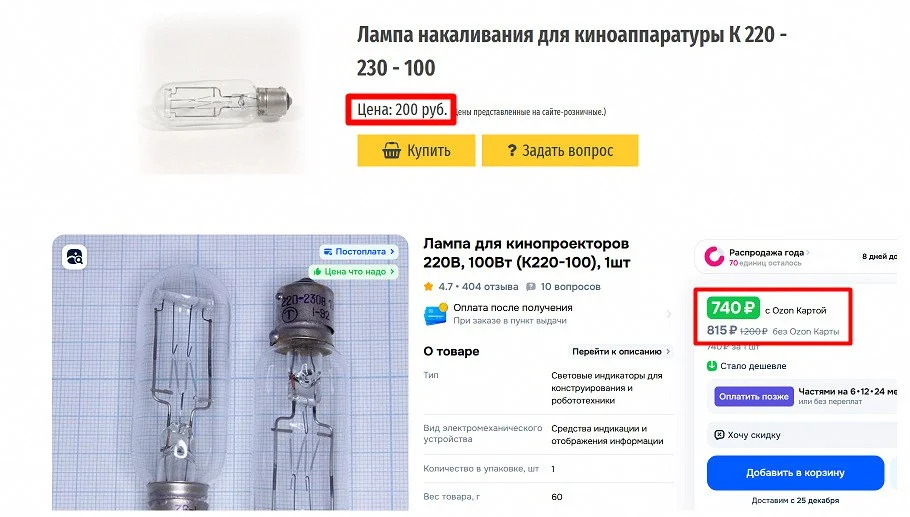Expand the Постоплата badge chevron
The width and height of the screenshot is (910, 517).
(392, 251)
